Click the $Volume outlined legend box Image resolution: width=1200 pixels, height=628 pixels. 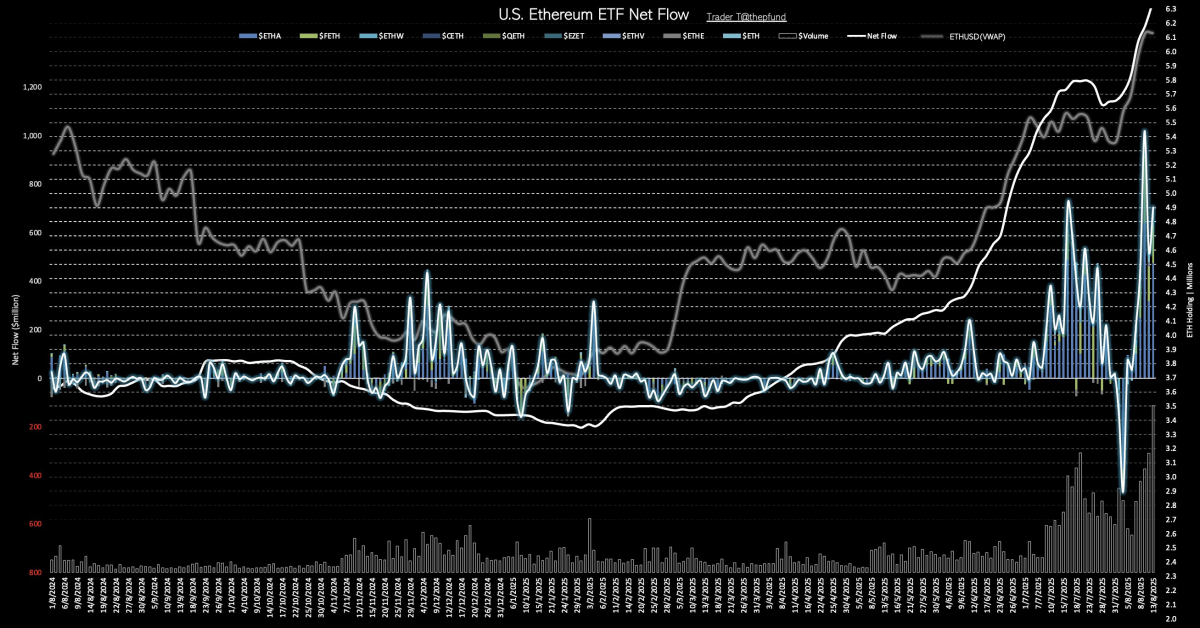click(x=788, y=36)
